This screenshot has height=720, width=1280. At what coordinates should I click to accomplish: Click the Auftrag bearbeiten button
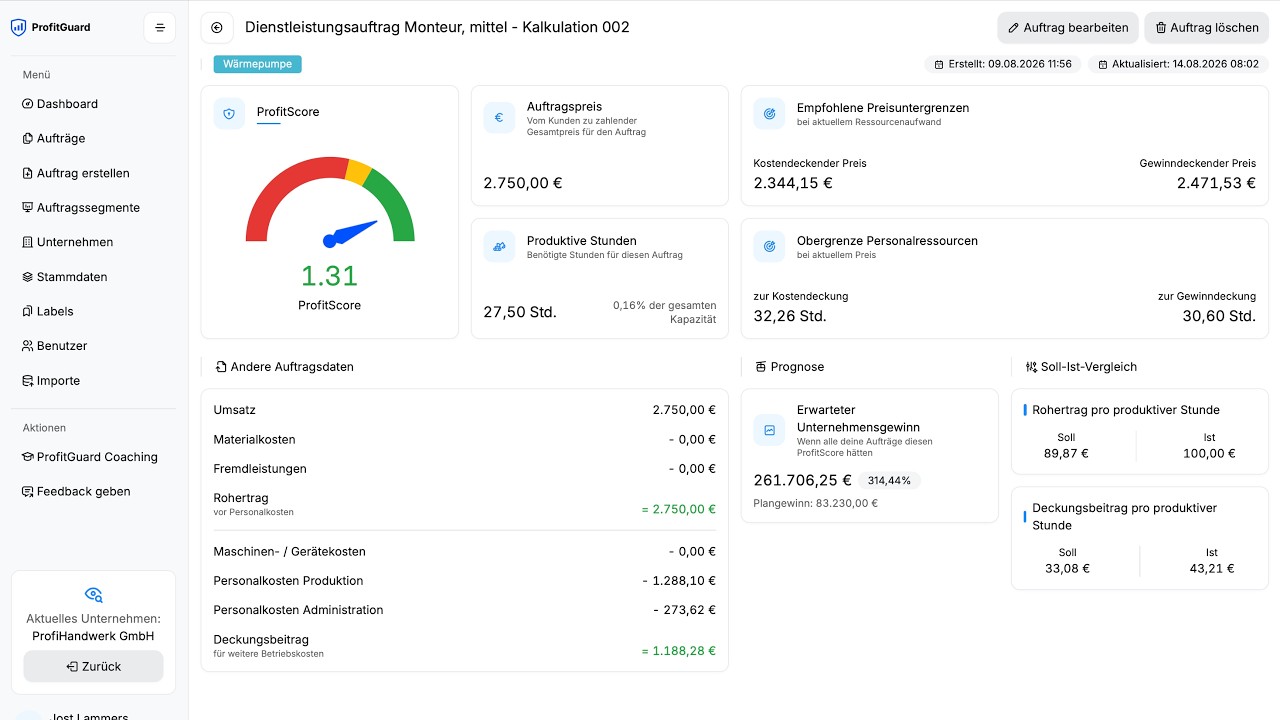[x=1068, y=28]
